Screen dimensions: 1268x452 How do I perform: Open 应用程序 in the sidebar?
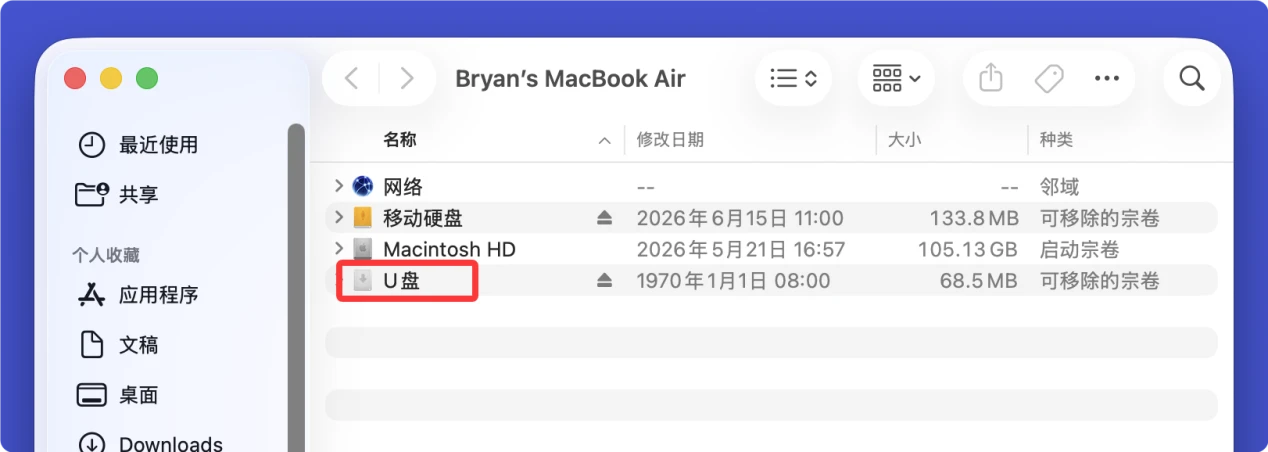pyautogui.click(x=138, y=295)
